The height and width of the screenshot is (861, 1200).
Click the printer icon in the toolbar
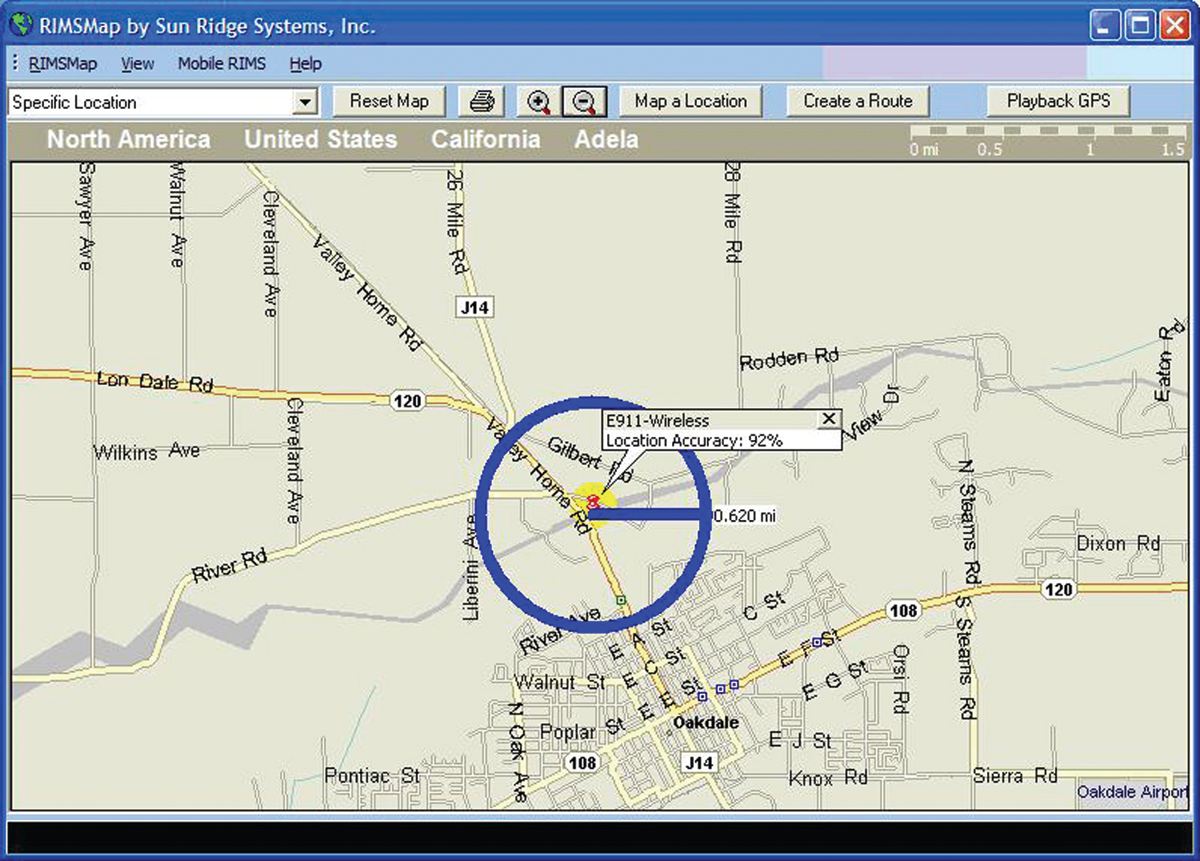(482, 101)
